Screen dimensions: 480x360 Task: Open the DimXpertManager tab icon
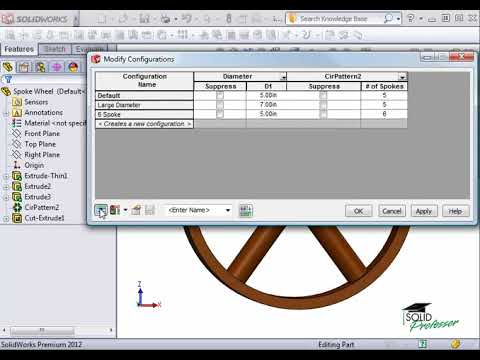(57, 67)
